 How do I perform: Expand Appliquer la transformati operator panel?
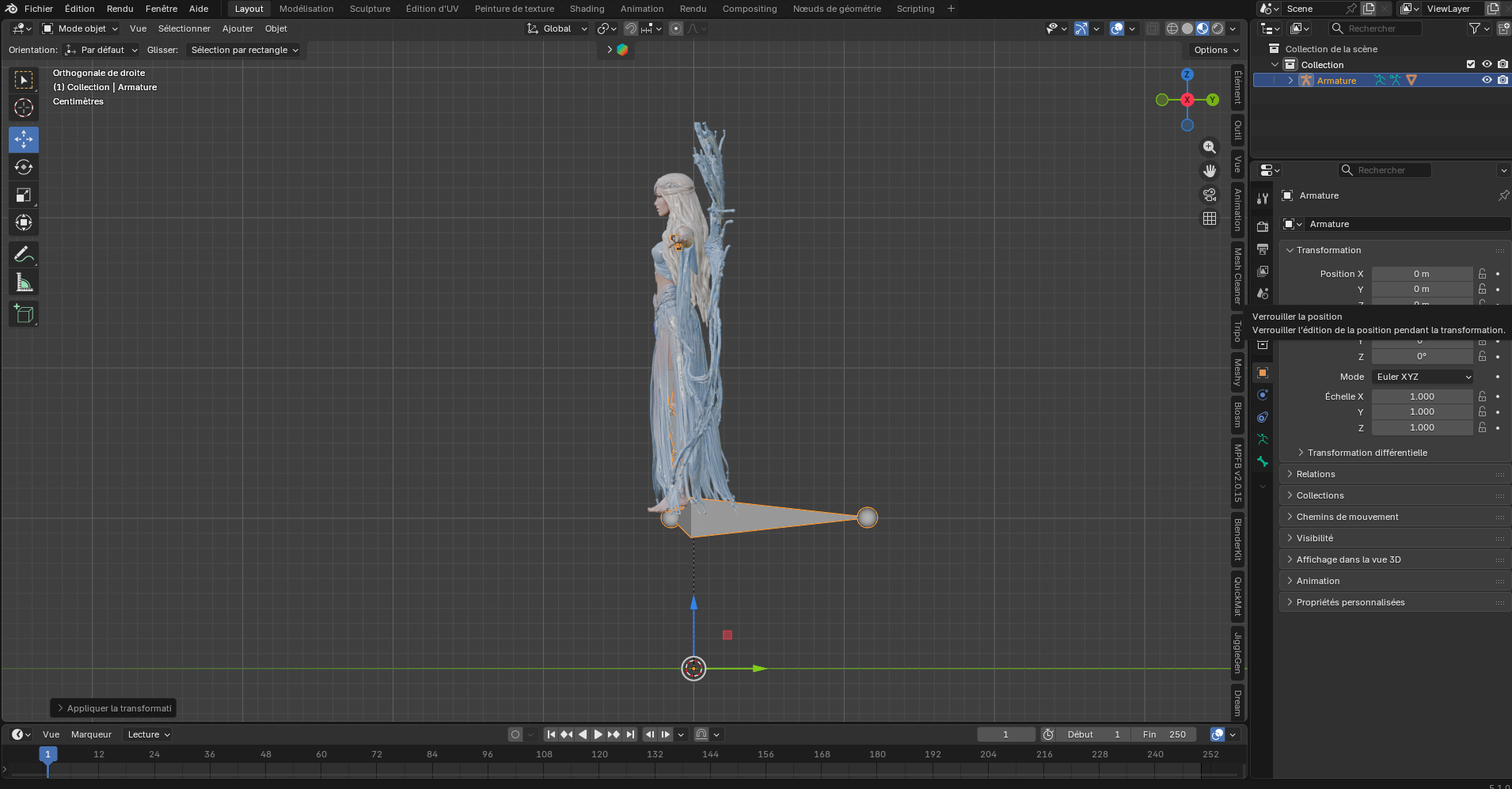(113, 708)
